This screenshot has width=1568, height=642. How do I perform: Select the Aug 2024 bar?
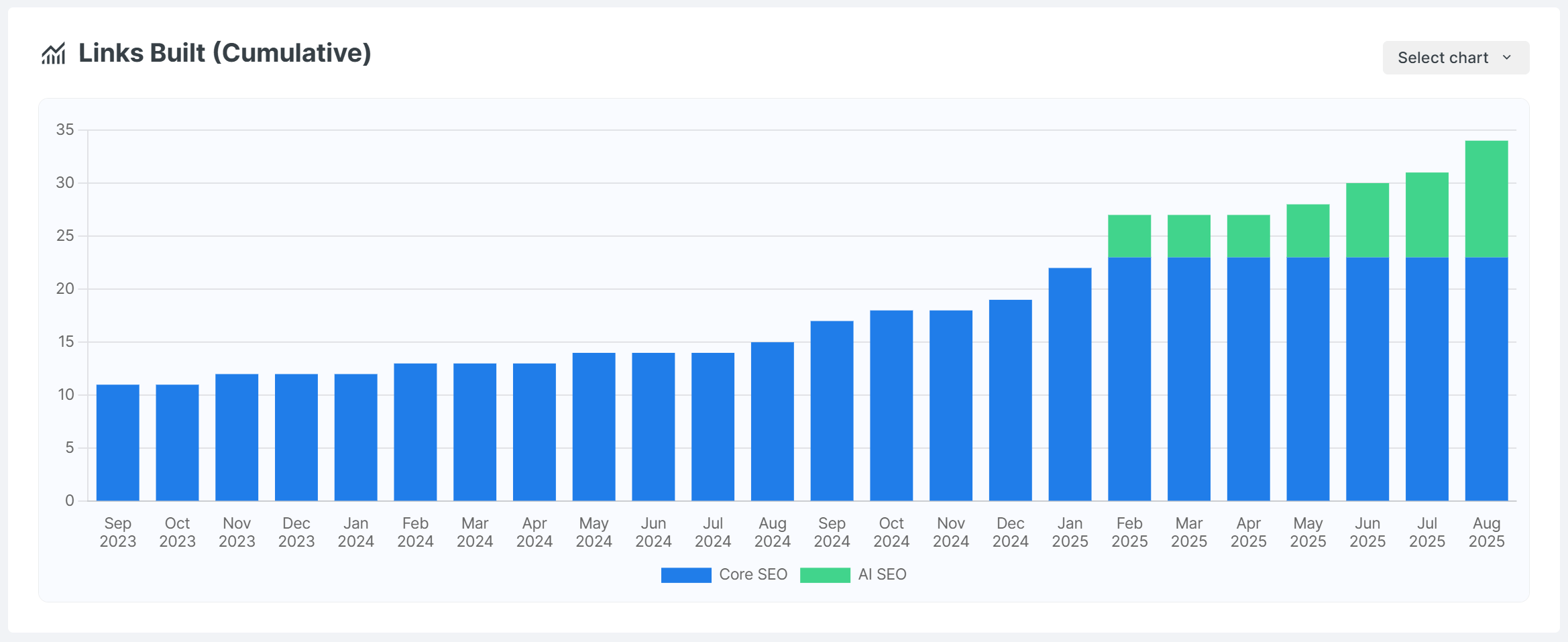[772, 421]
